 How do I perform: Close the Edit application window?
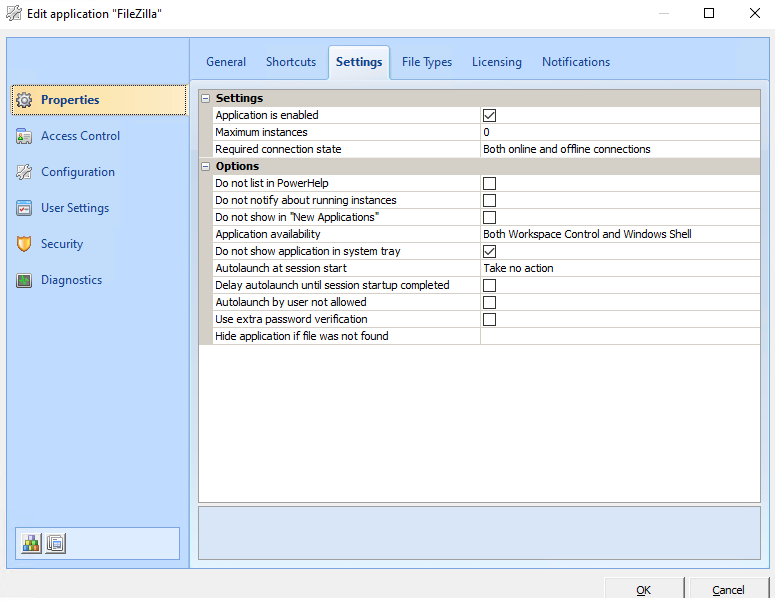tap(754, 13)
